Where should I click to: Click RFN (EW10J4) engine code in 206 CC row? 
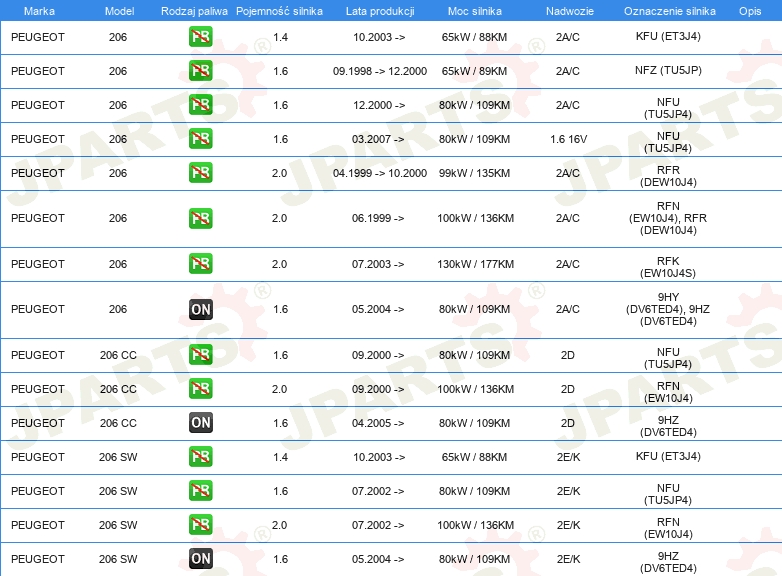668,392
